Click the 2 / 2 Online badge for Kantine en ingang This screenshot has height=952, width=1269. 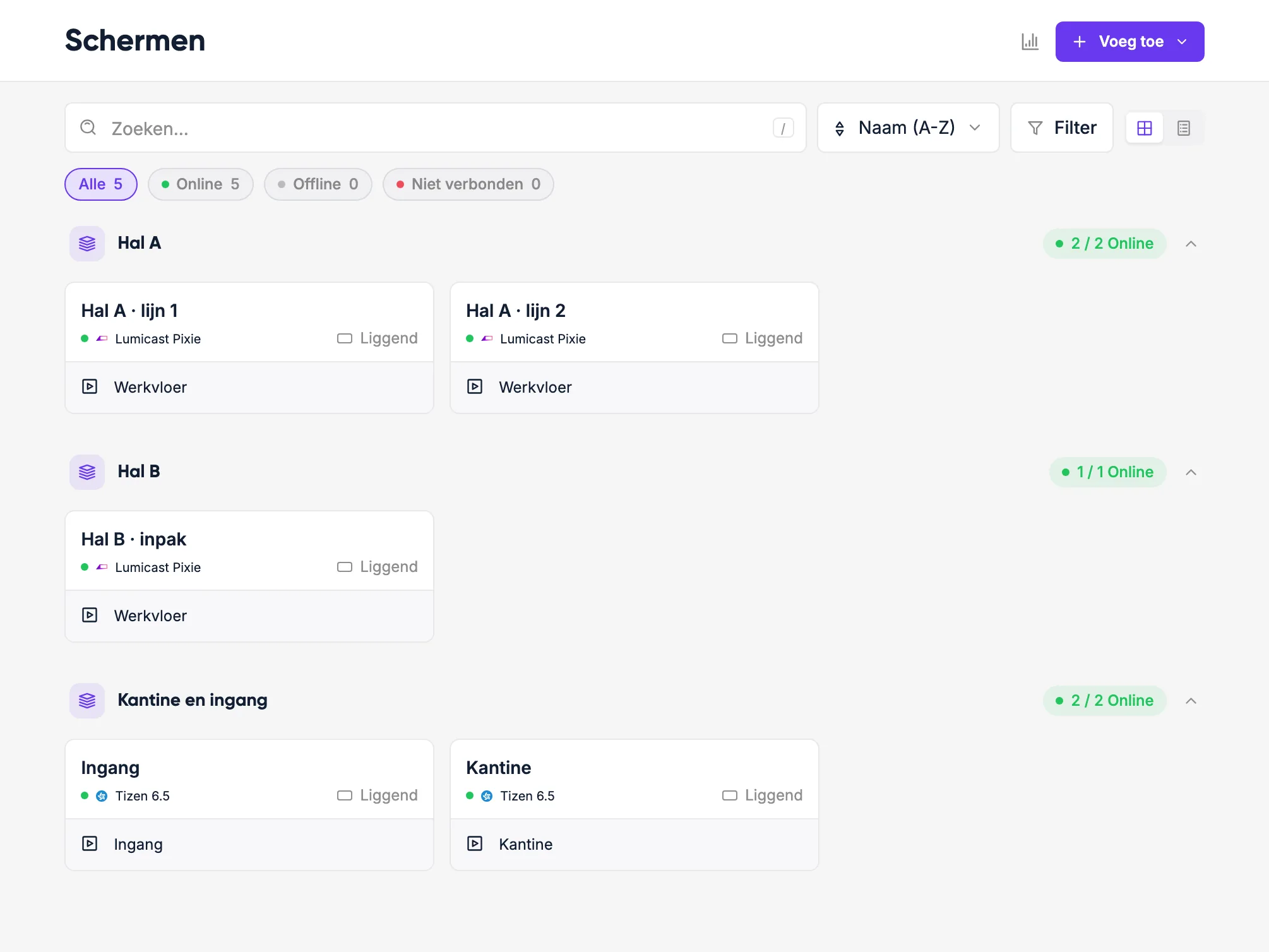tap(1104, 701)
